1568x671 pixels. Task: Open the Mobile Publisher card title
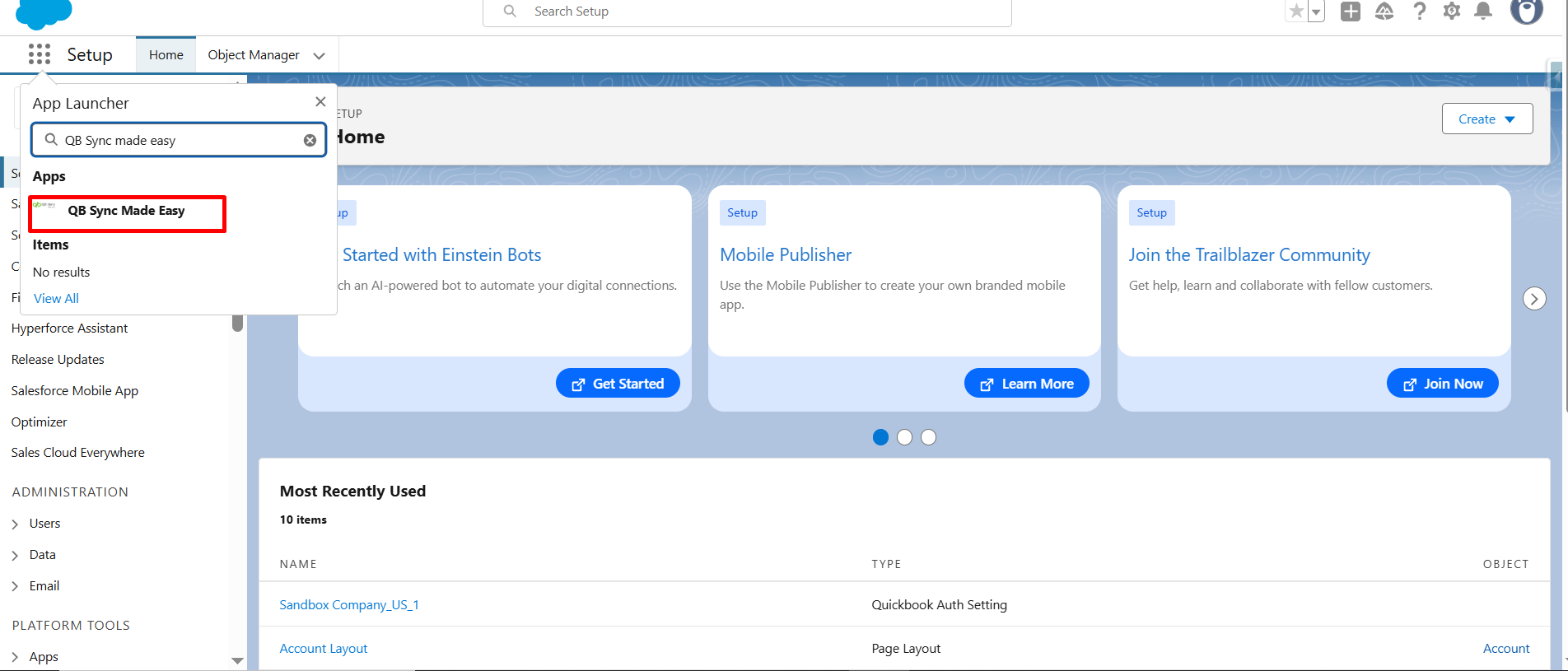pos(786,255)
